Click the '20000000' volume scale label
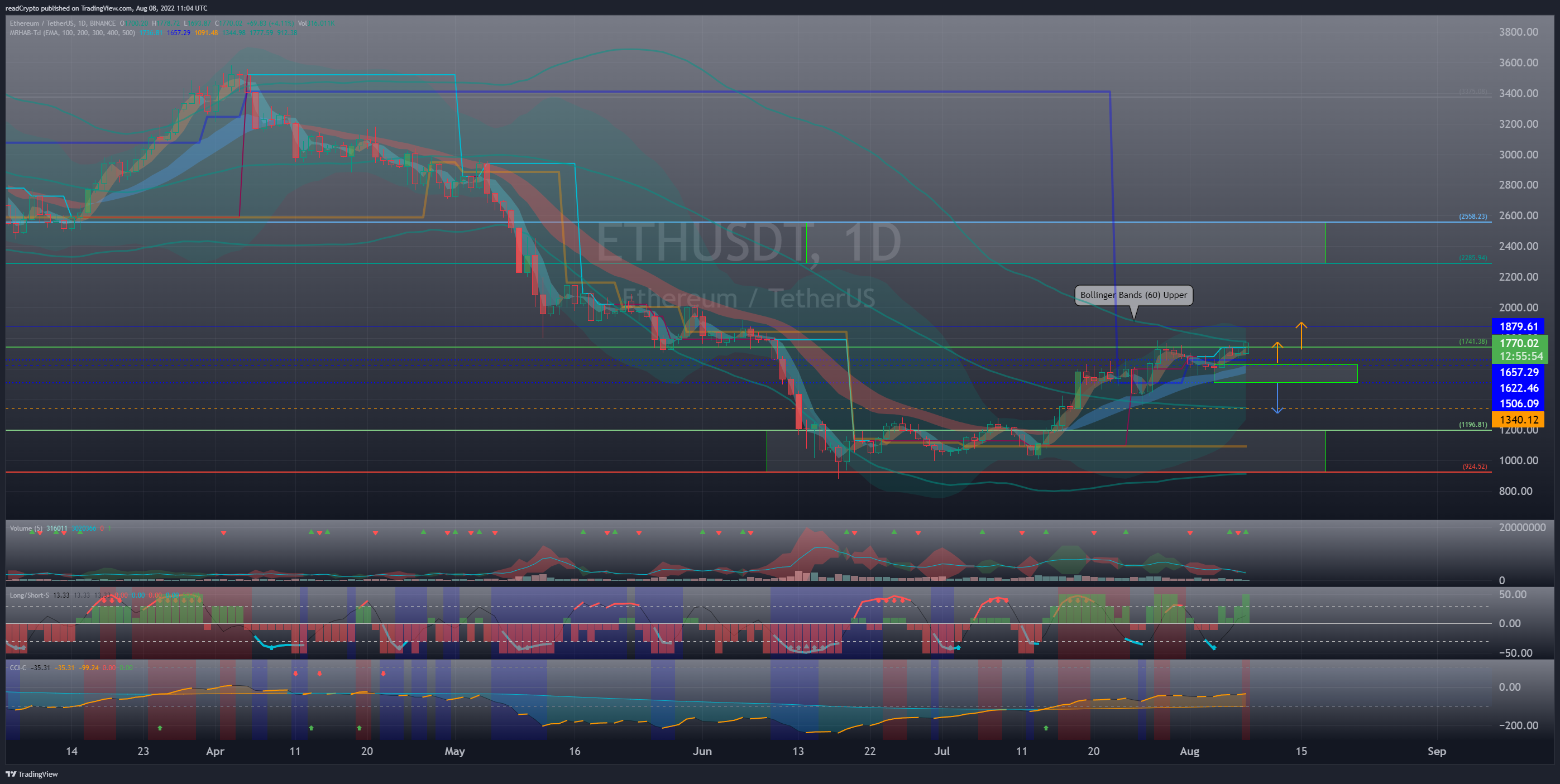Screen dimensions: 1560x784 [1522, 527]
